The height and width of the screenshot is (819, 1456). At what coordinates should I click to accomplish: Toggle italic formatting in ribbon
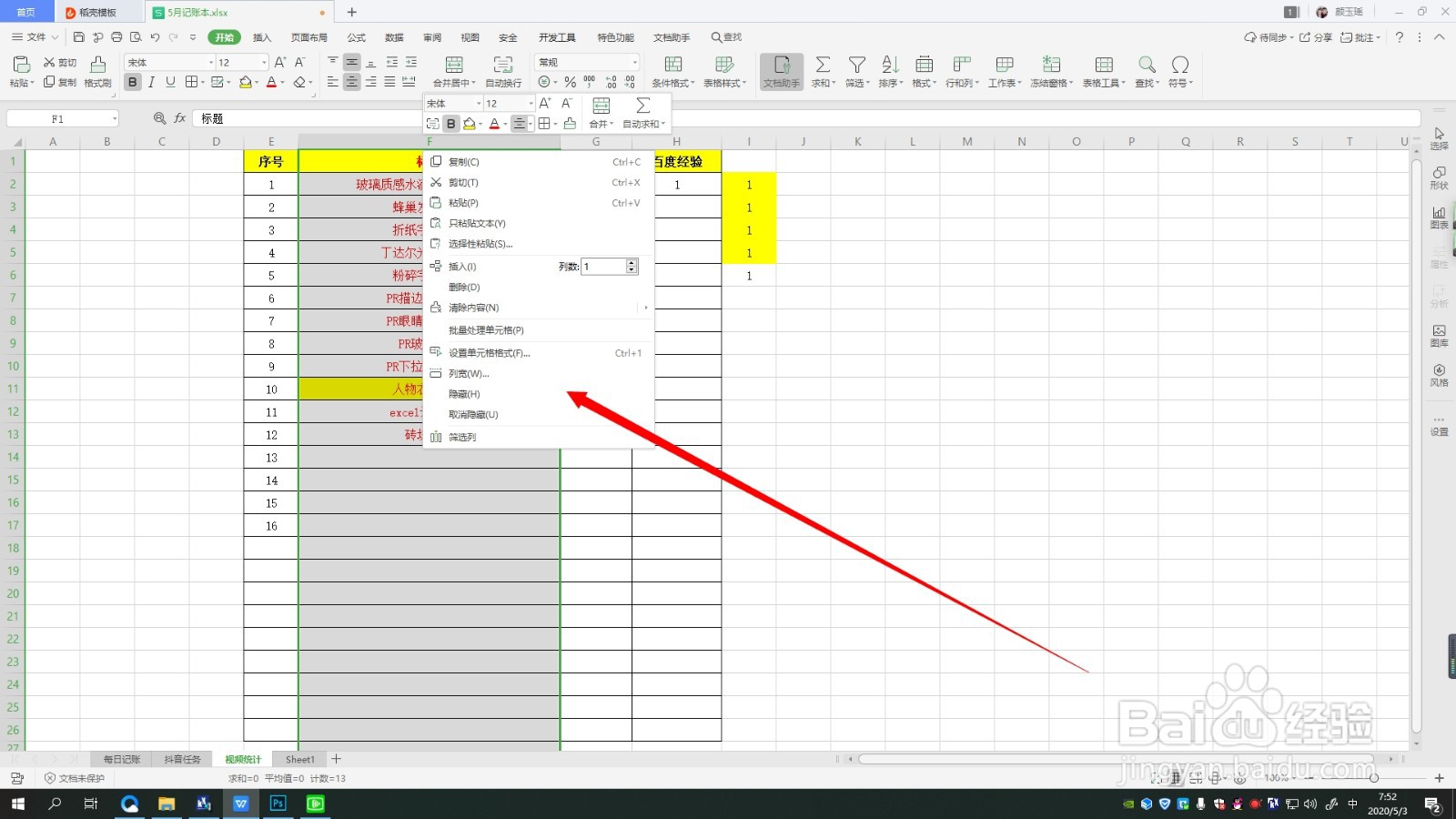click(x=151, y=82)
